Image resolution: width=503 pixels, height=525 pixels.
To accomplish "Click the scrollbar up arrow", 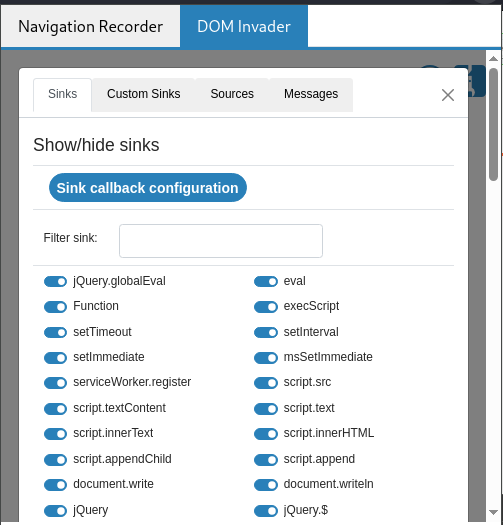I will [493, 59].
